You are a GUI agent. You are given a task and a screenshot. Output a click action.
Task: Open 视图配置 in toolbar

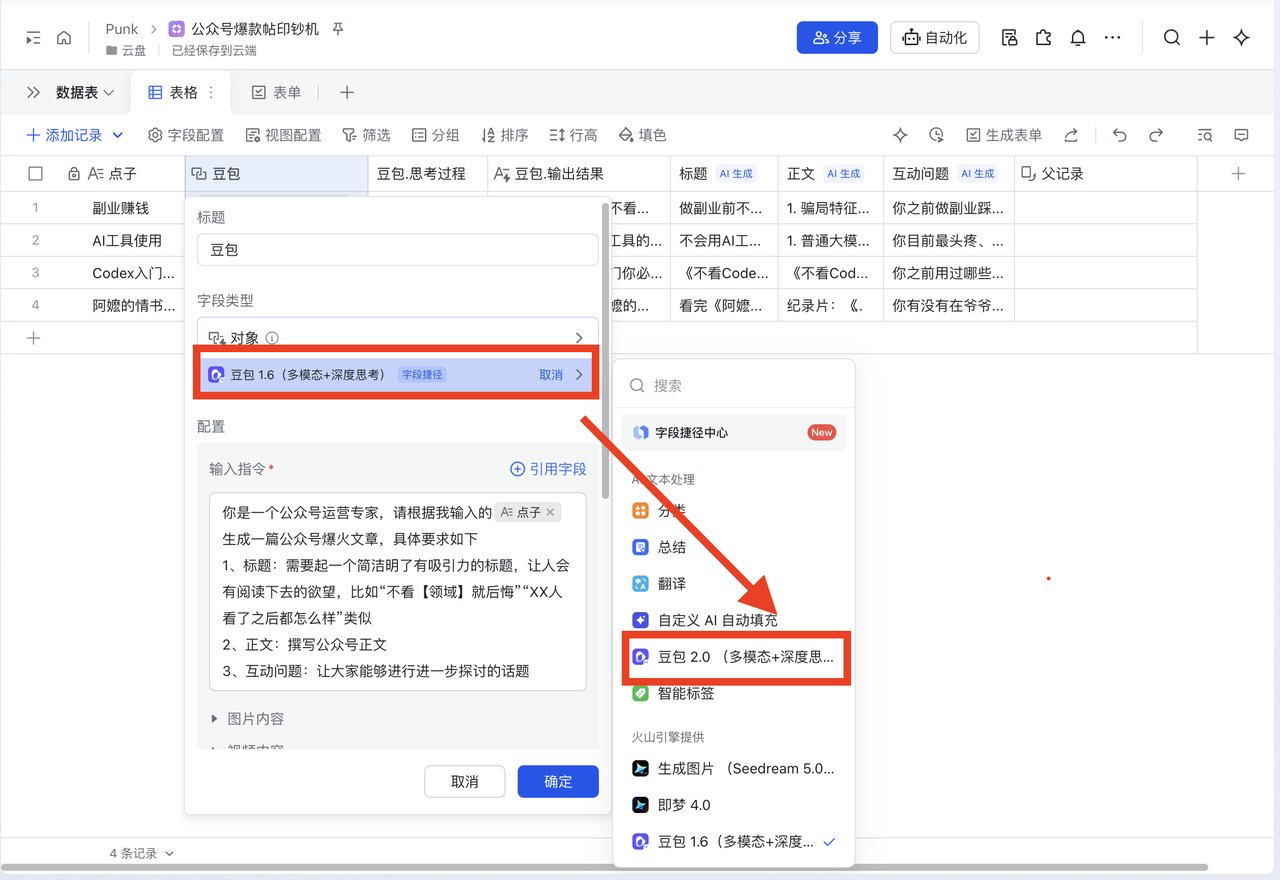284,135
